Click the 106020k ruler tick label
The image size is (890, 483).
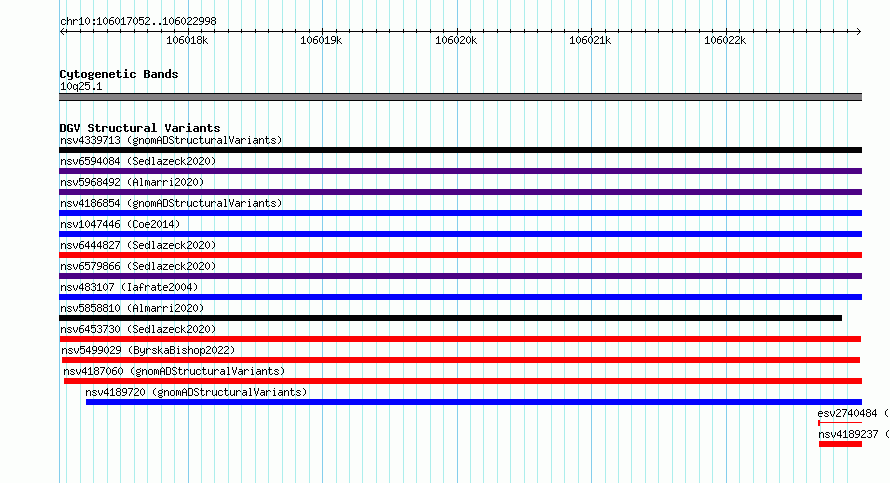click(x=456, y=40)
